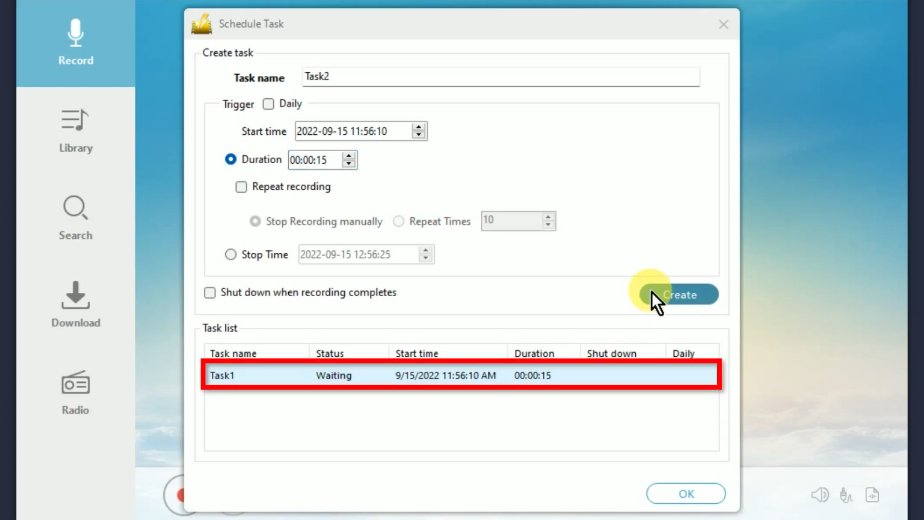The height and width of the screenshot is (520, 924).
Task: Click the microphone source icon
Action: point(846,495)
